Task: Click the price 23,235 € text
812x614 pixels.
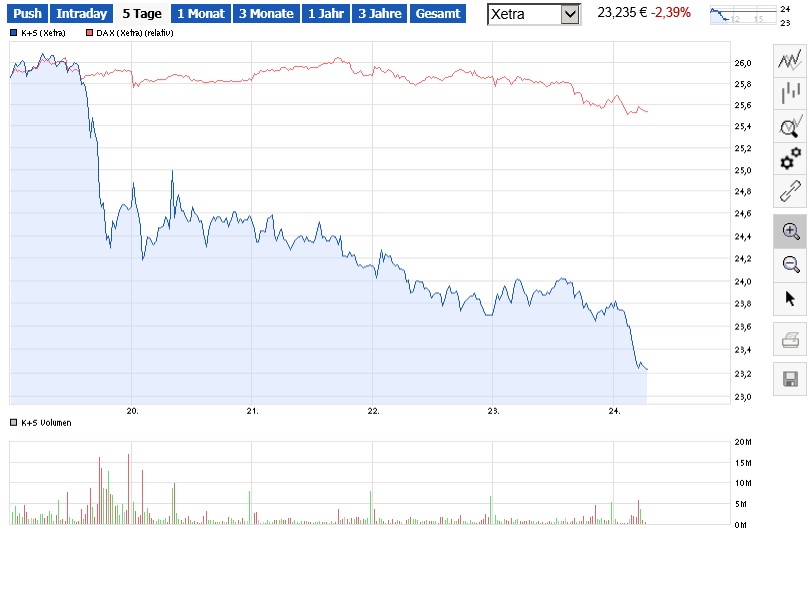Action: (622, 12)
